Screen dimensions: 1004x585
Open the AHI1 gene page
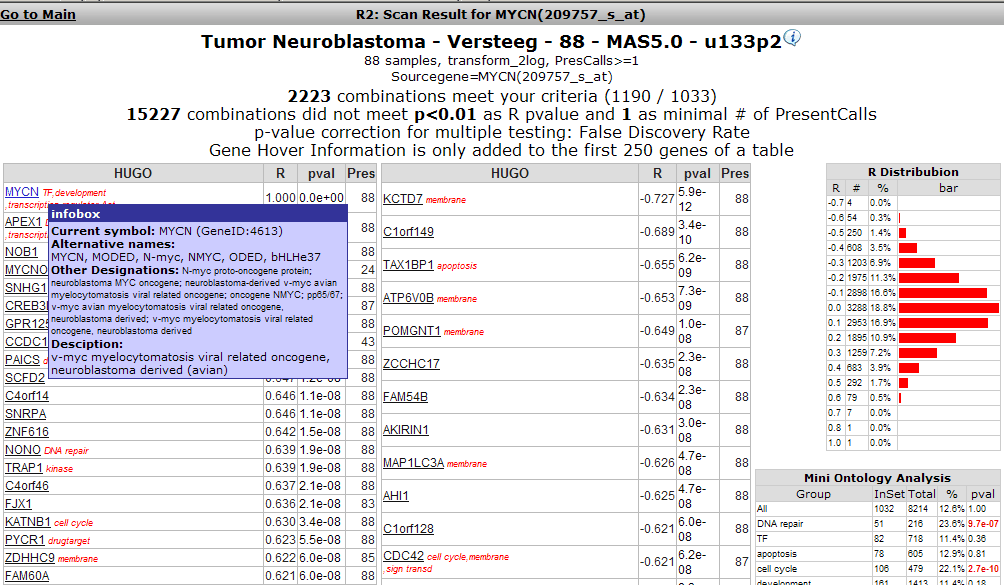(x=395, y=496)
